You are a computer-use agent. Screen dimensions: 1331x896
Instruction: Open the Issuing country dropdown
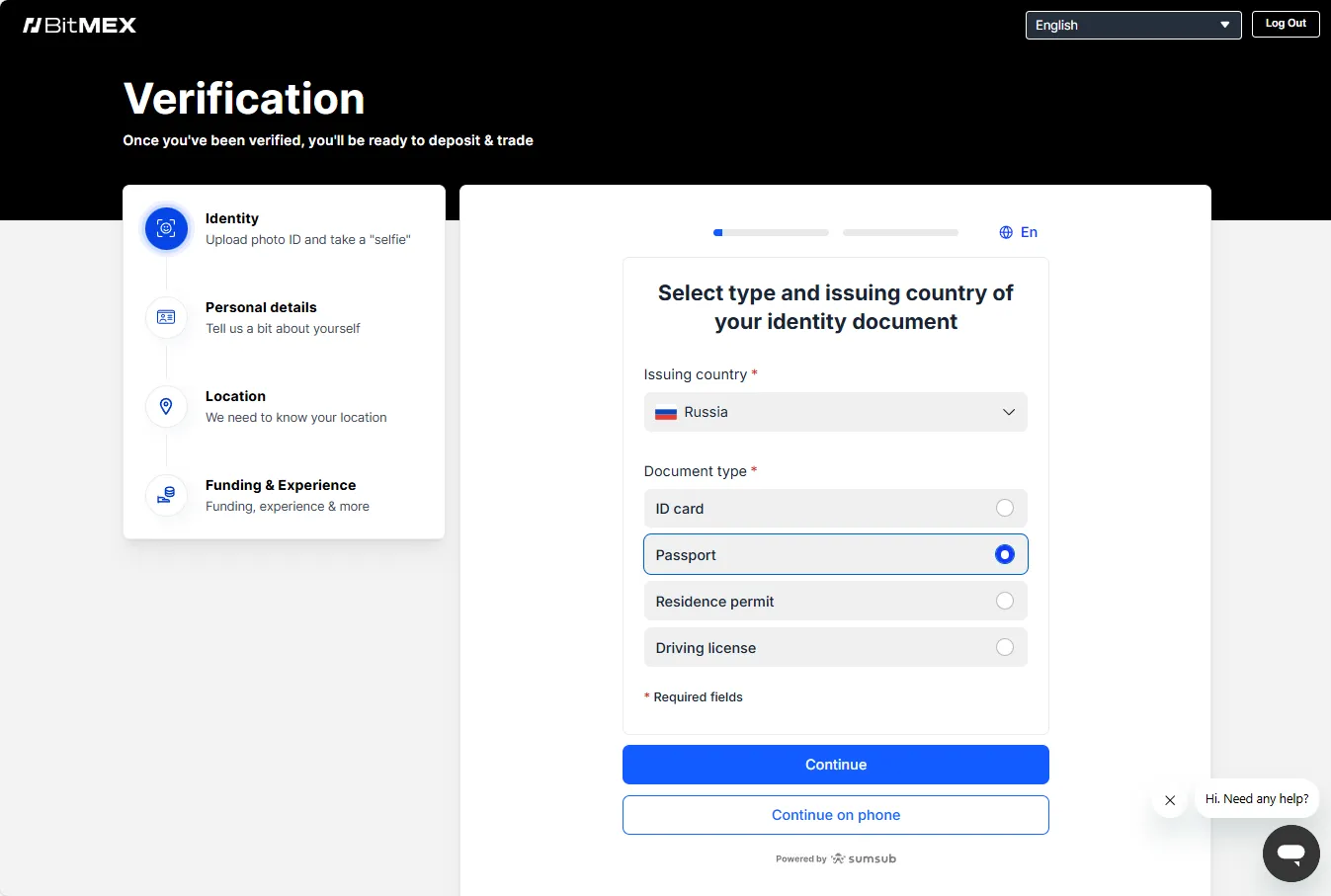click(835, 412)
